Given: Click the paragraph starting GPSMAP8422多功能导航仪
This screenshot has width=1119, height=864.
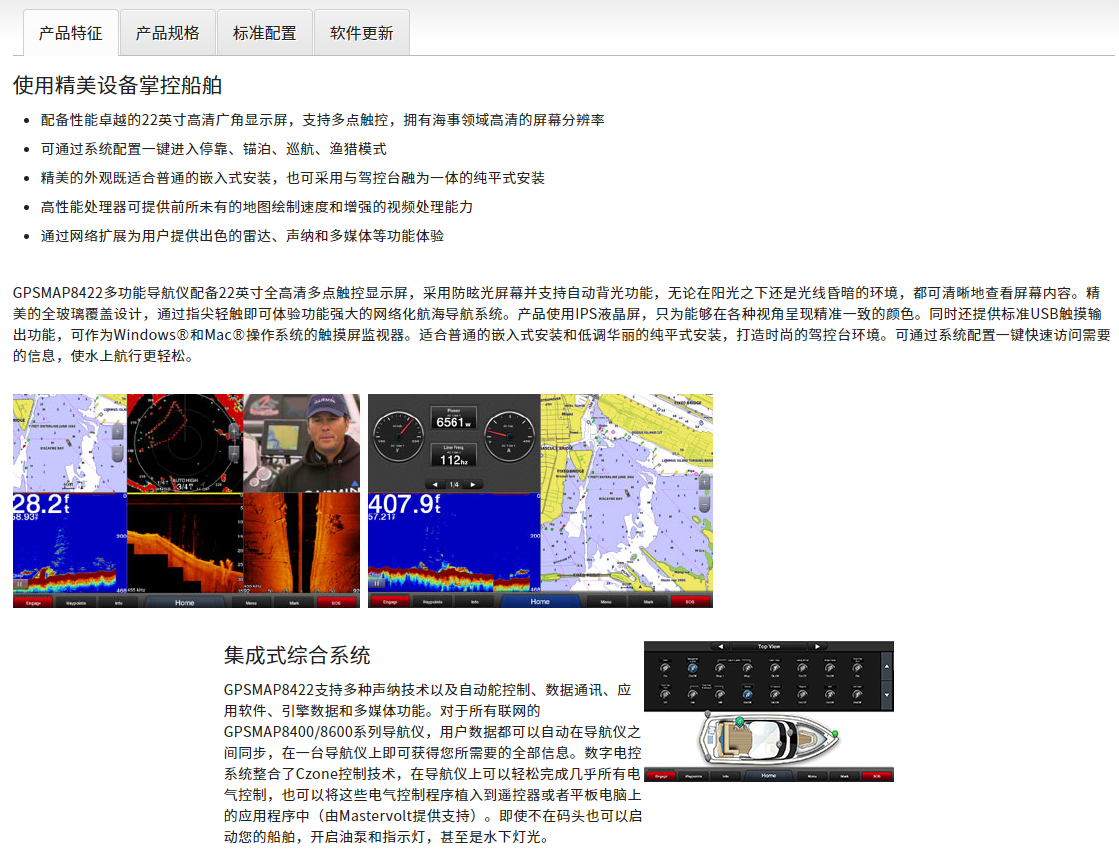Looking at the screenshot, I should [562, 324].
